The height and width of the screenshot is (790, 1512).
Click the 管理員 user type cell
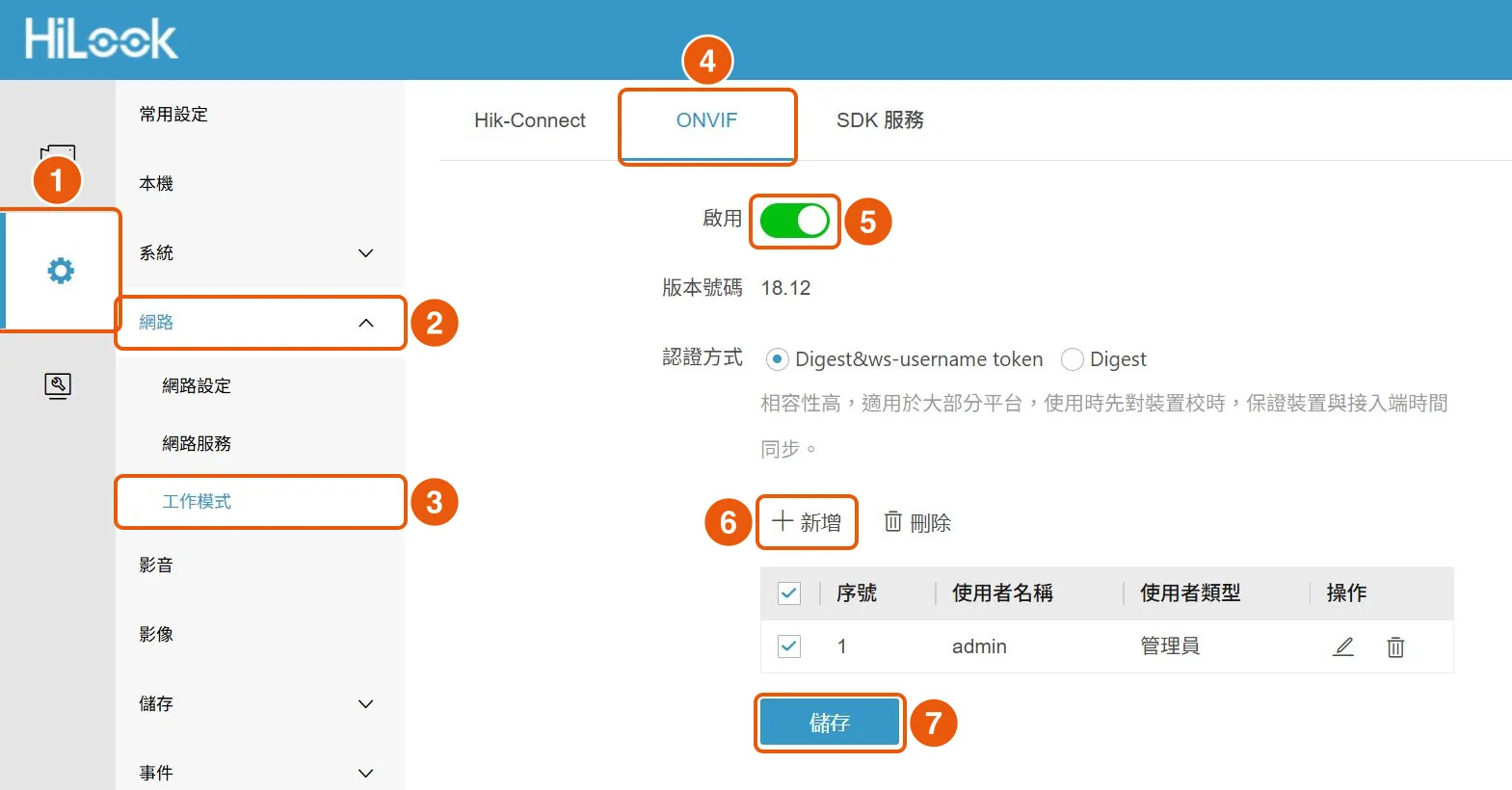(1170, 646)
